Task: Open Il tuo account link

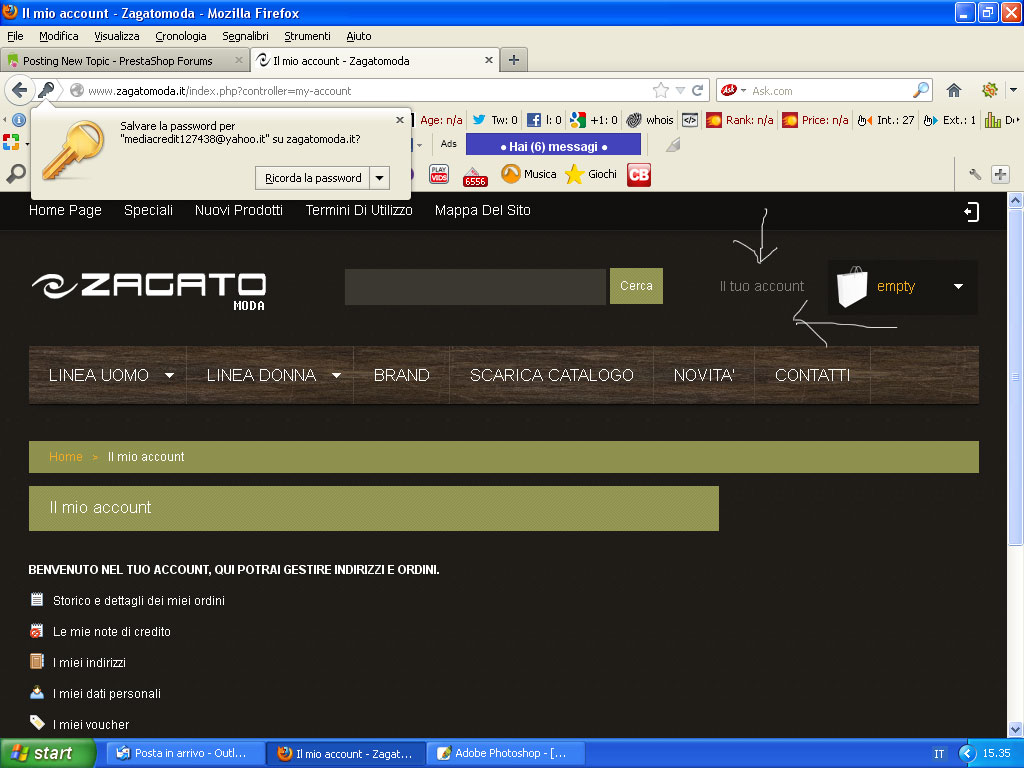Action: tap(761, 287)
